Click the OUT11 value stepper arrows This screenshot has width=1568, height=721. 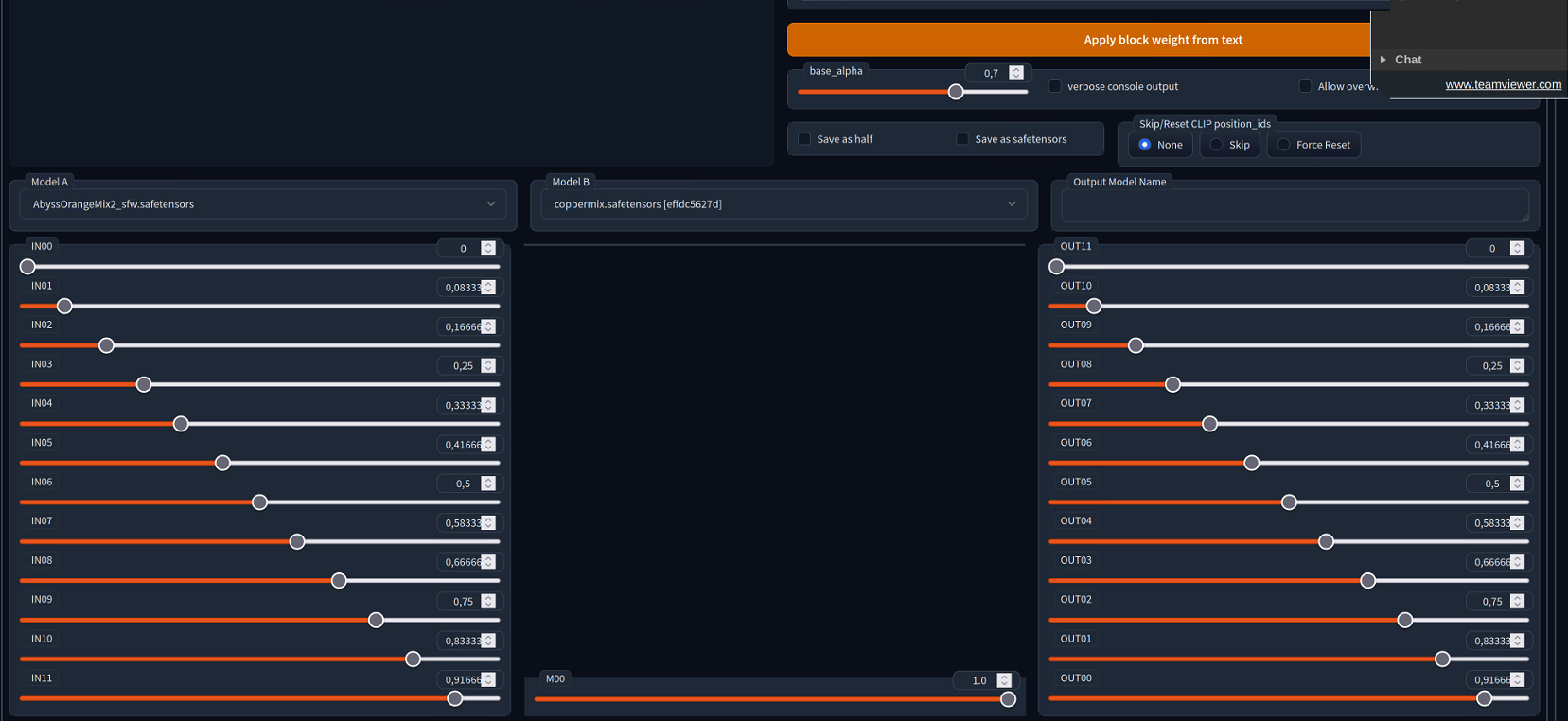click(1517, 248)
